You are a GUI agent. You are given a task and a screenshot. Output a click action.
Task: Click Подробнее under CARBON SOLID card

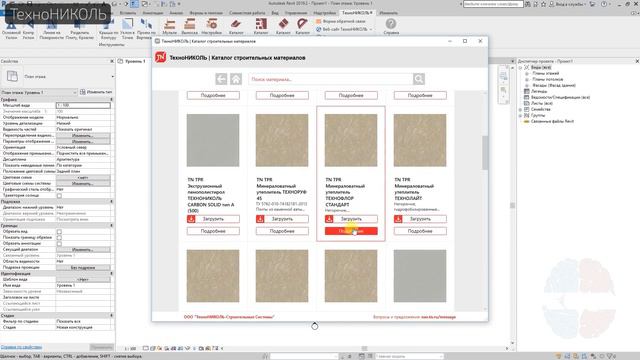point(213,231)
